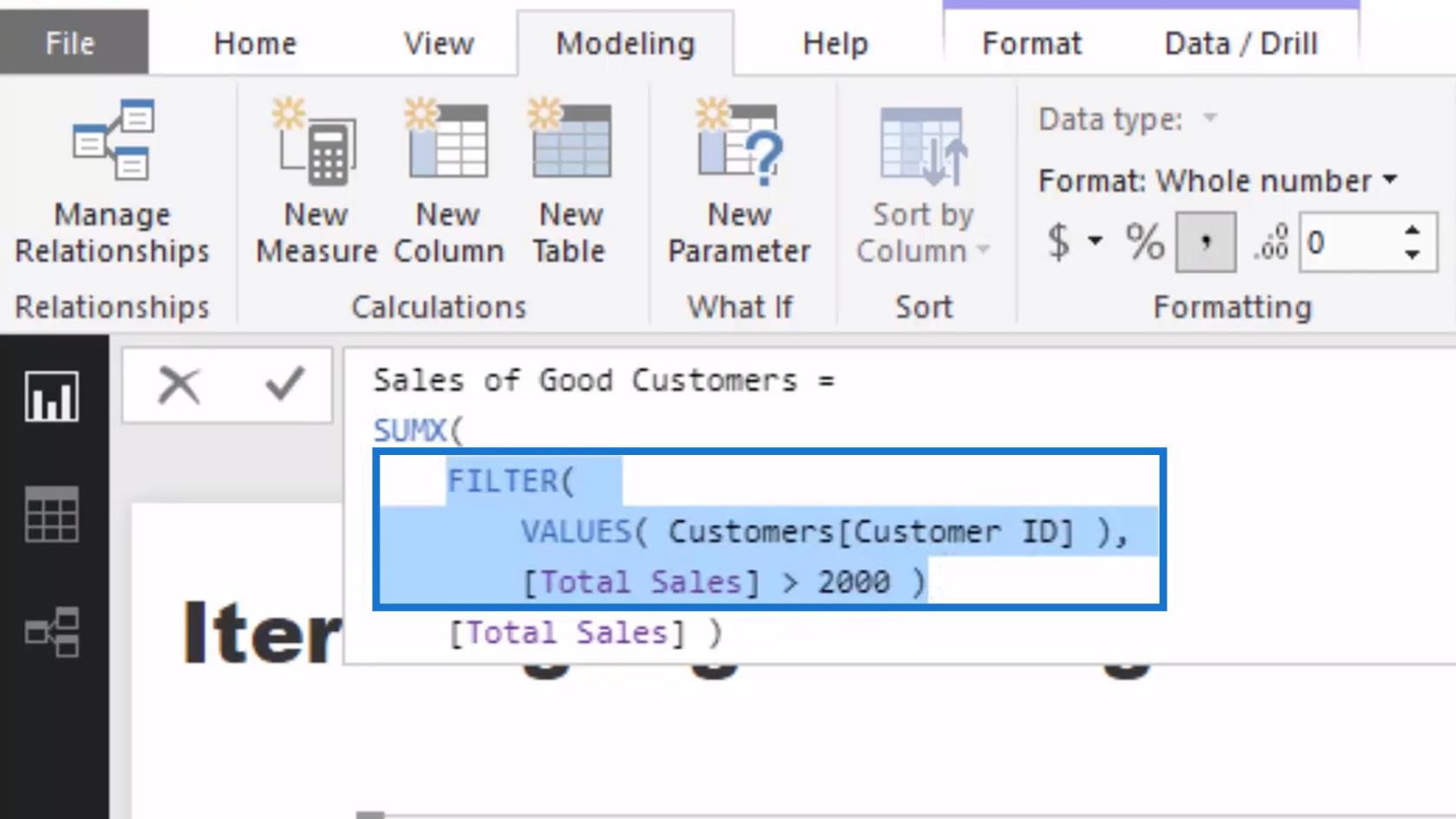Image resolution: width=1456 pixels, height=819 pixels.
Task: Apply percentage format to measure
Action: coord(1144,242)
